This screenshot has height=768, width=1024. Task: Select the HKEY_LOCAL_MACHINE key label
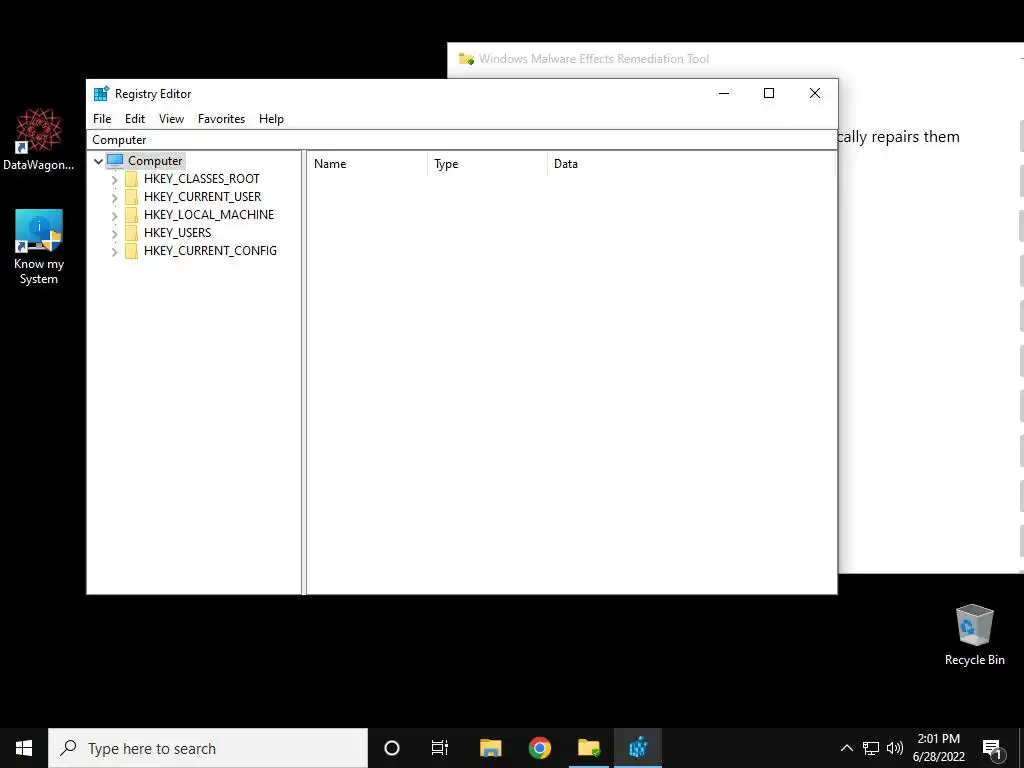[209, 215]
